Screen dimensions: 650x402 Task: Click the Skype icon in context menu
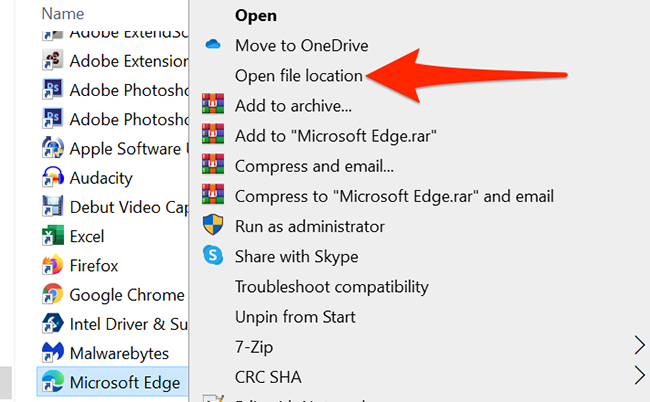click(212, 256)
